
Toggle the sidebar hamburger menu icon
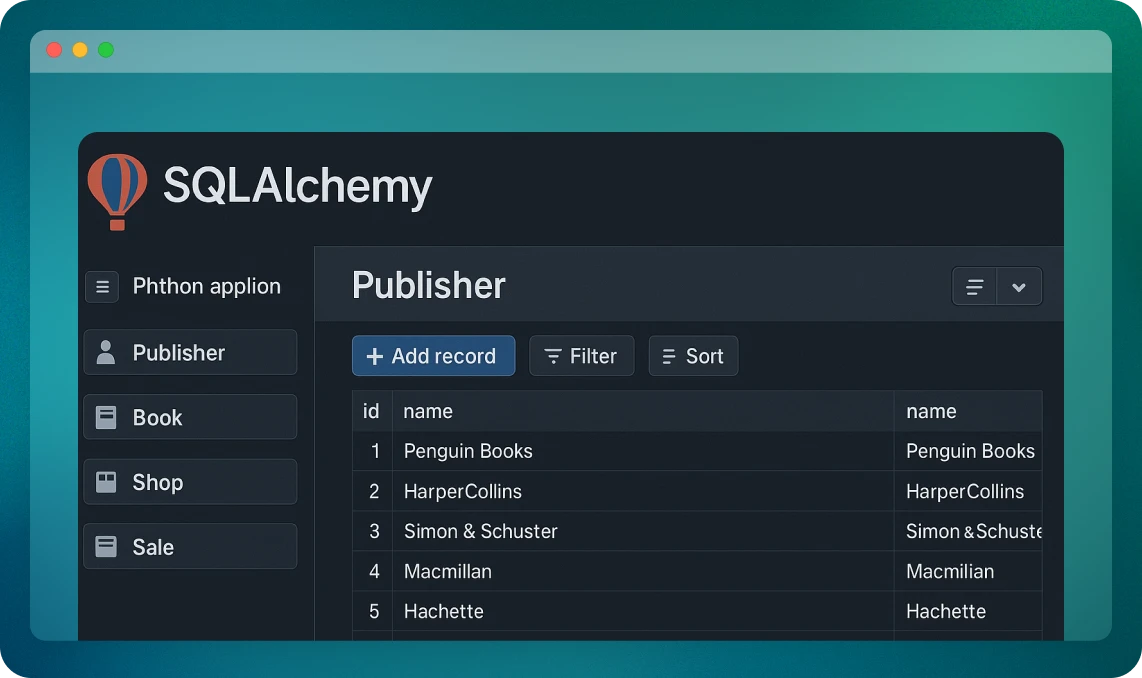(x=102, y=287)
